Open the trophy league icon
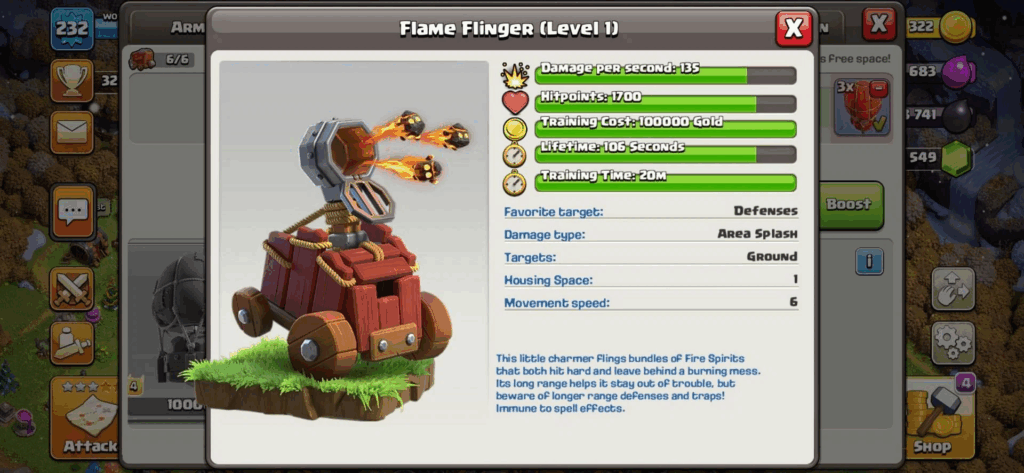1024x473 pixels. click(72, 80)
